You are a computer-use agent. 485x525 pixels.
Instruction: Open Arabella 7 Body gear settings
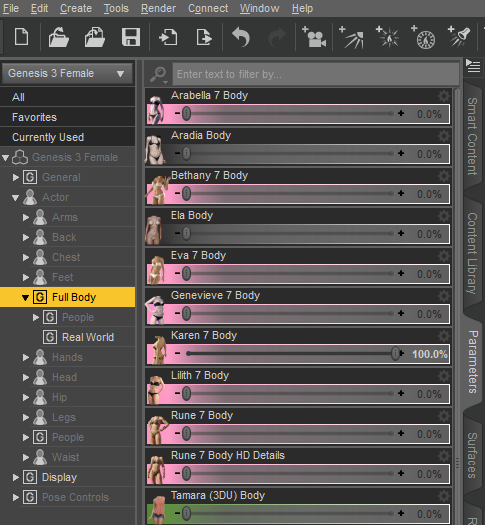[x=444, y=96]
